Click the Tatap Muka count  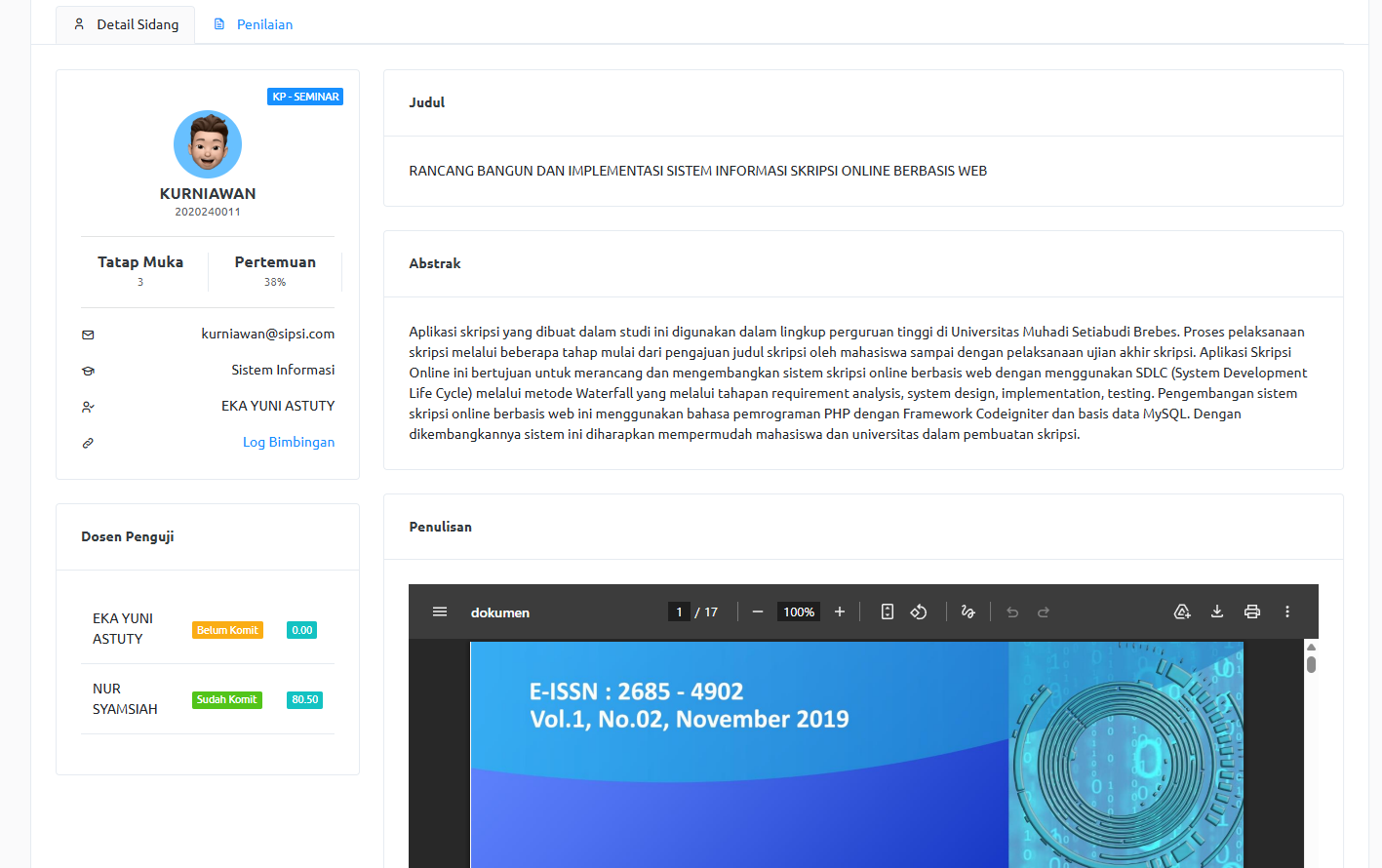pos(140,282)
